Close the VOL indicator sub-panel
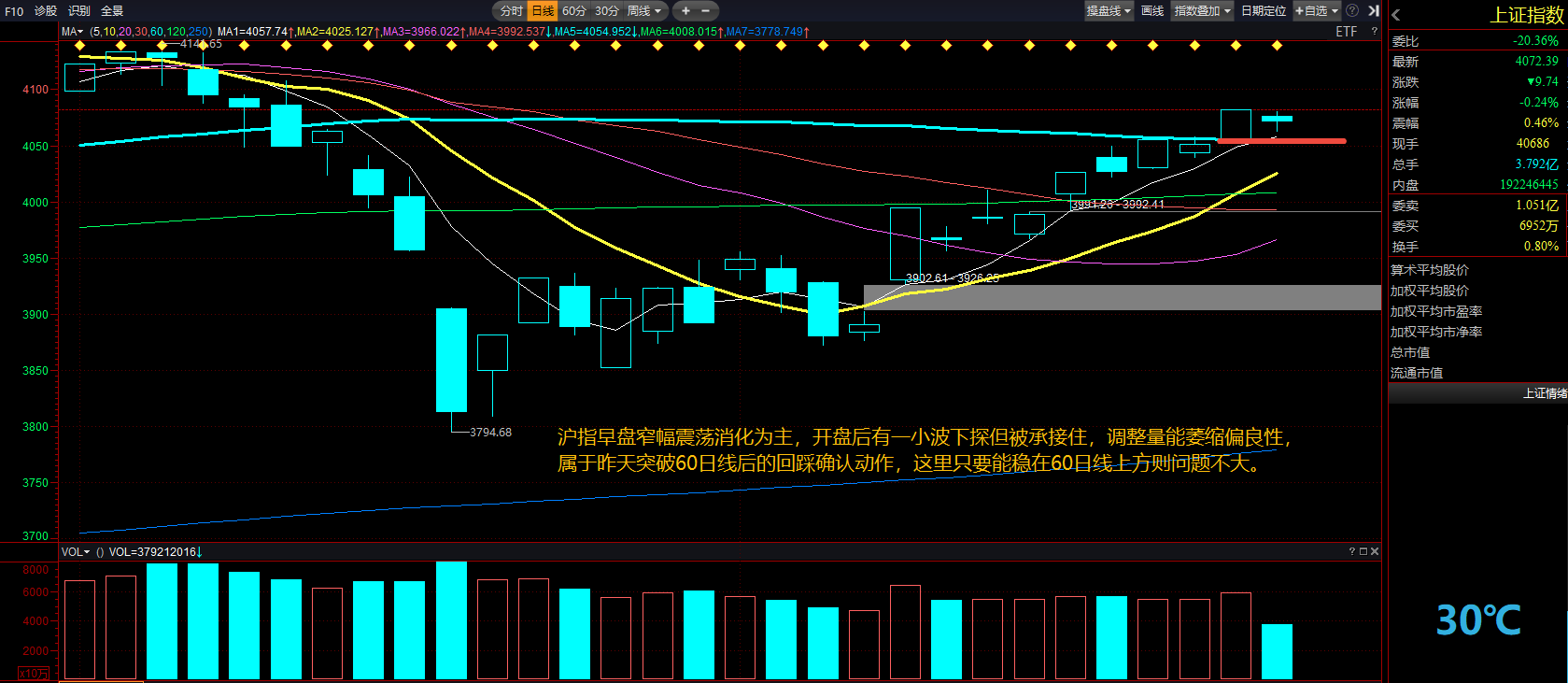Image resolution: width=1568 pixels, height=683 pixels. [x=1374, y=551]
